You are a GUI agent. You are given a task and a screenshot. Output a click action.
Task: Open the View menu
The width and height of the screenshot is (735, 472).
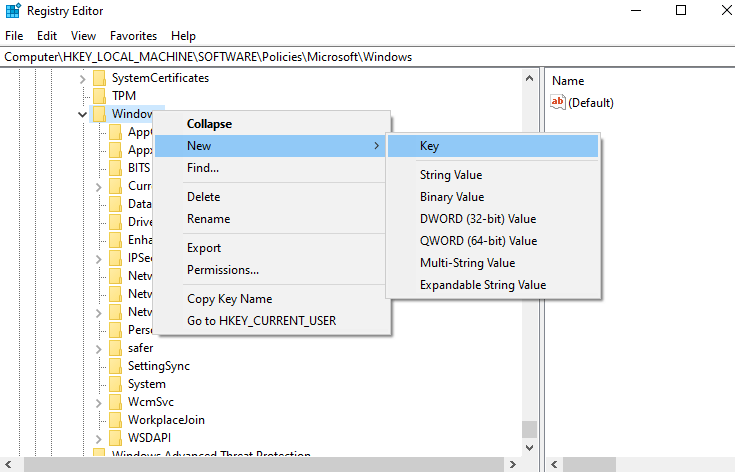[x=83, y=36]
